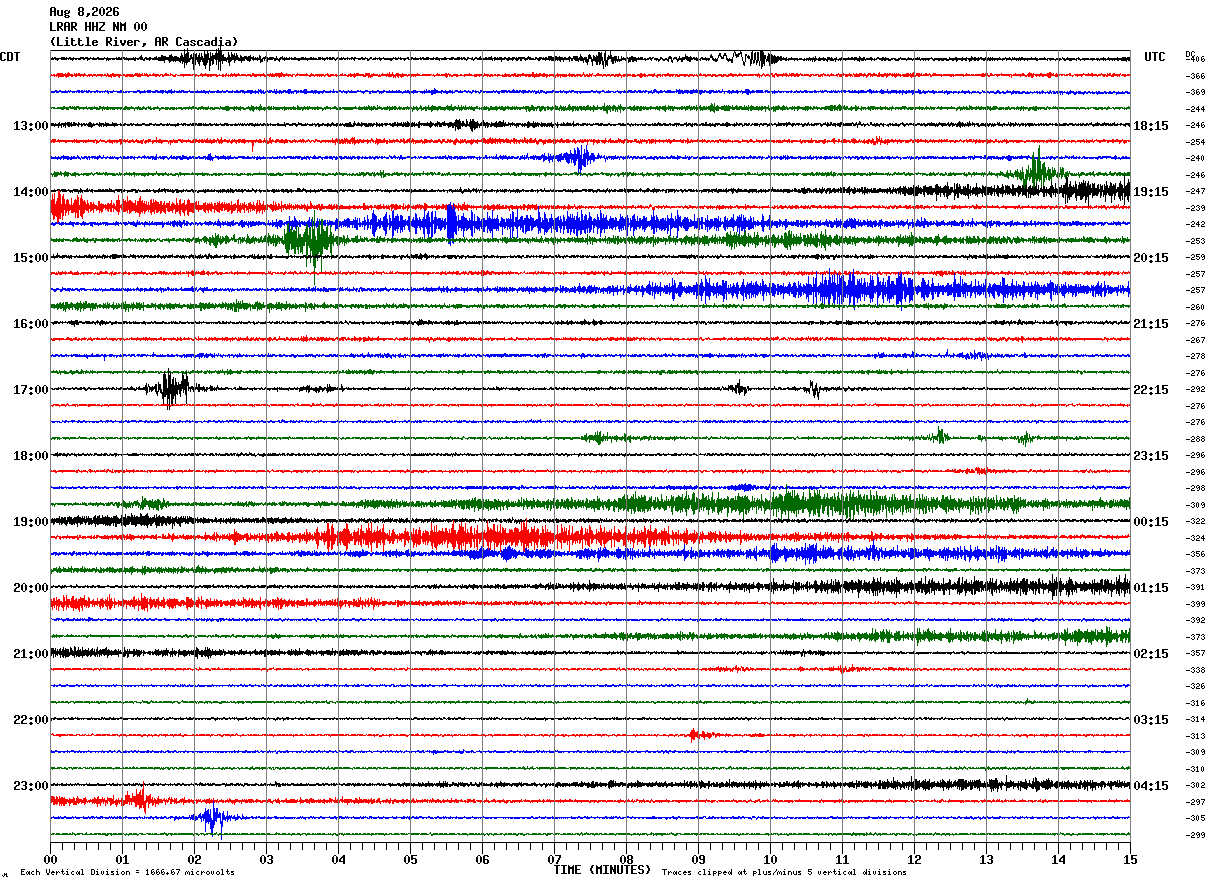Click the Traces clipped footnote text
1210x886 pixels.
pyautogui.click(x=784, y=872)
